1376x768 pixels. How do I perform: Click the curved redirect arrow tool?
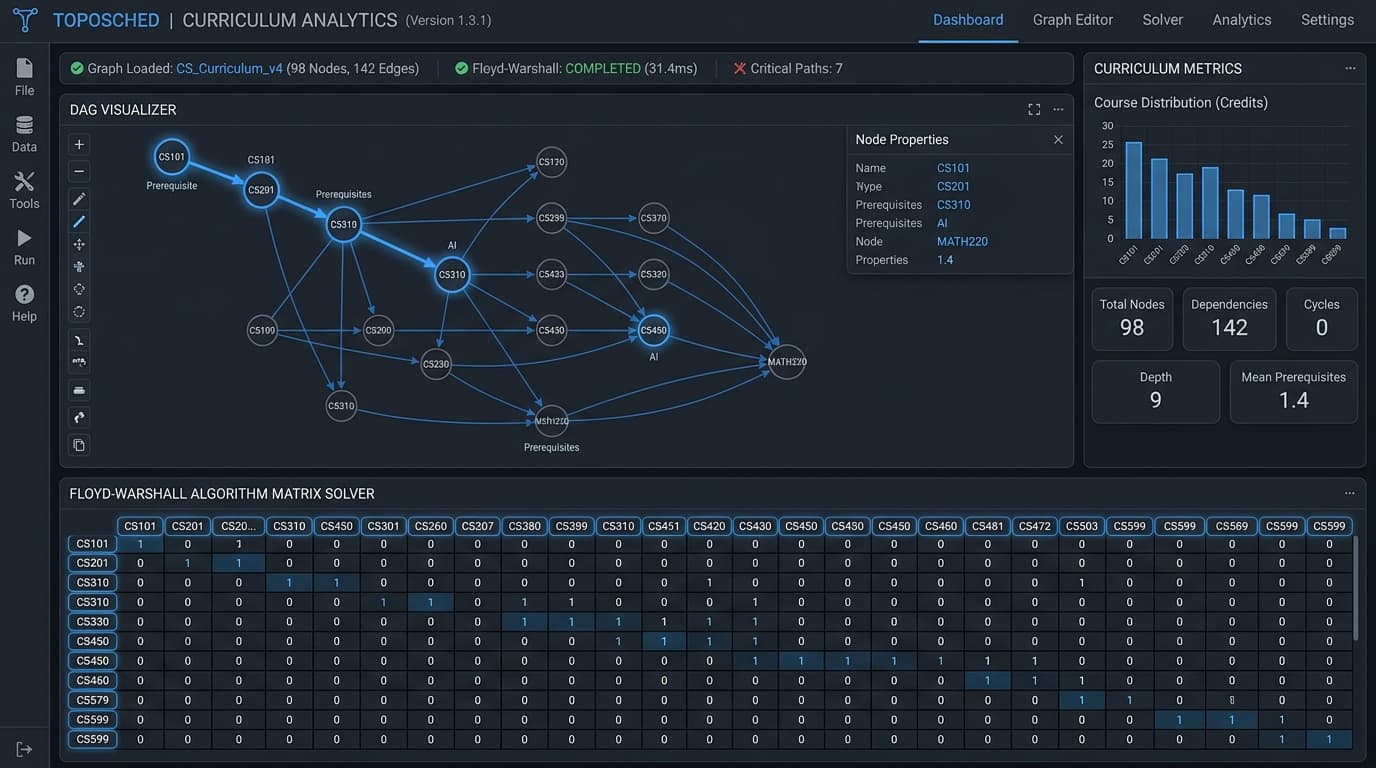click(x=79, y=417)
